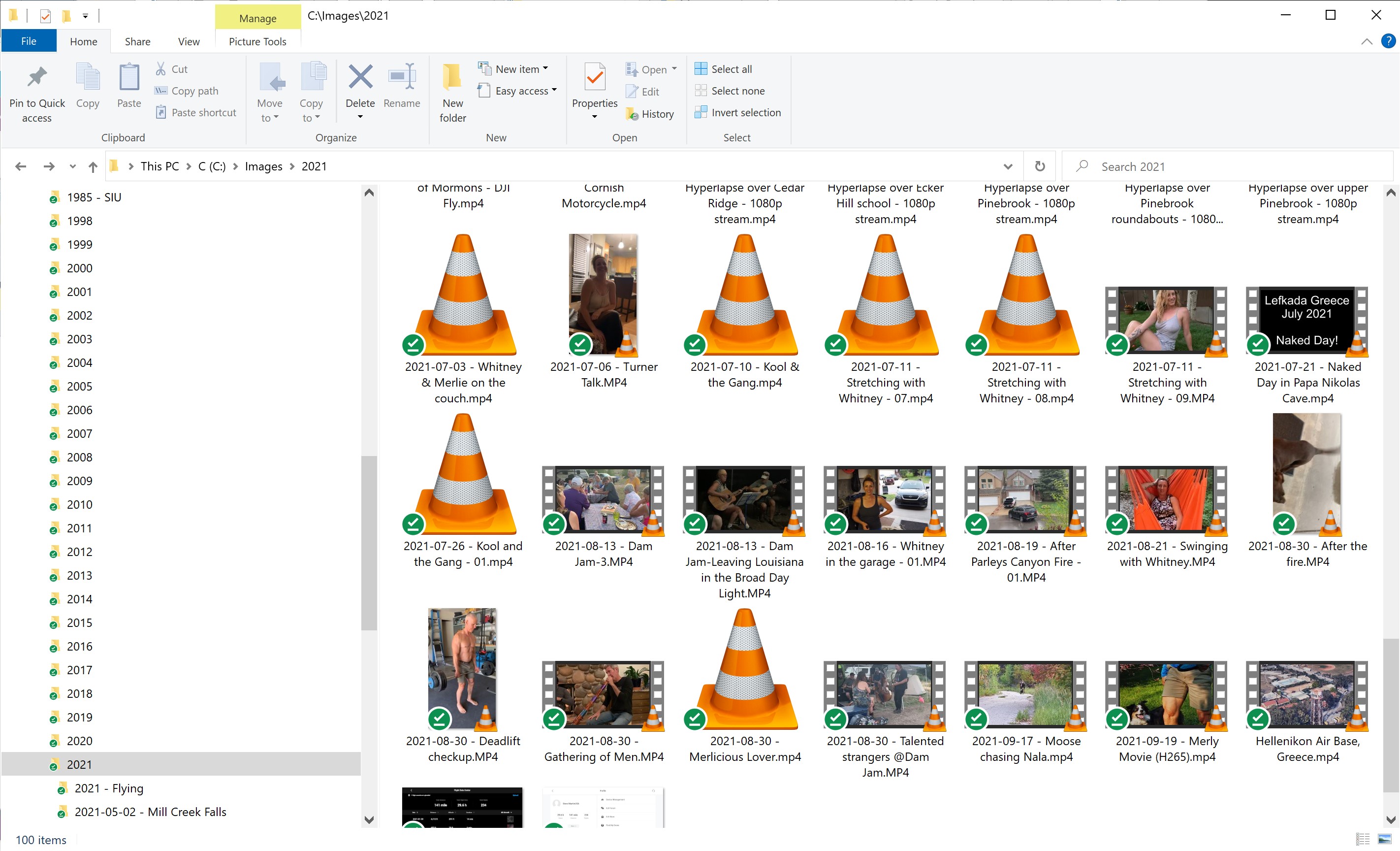The width and height of the screenshot is (1400, 851).
Task: Switch to the Share tab
Action: [137, 41]
